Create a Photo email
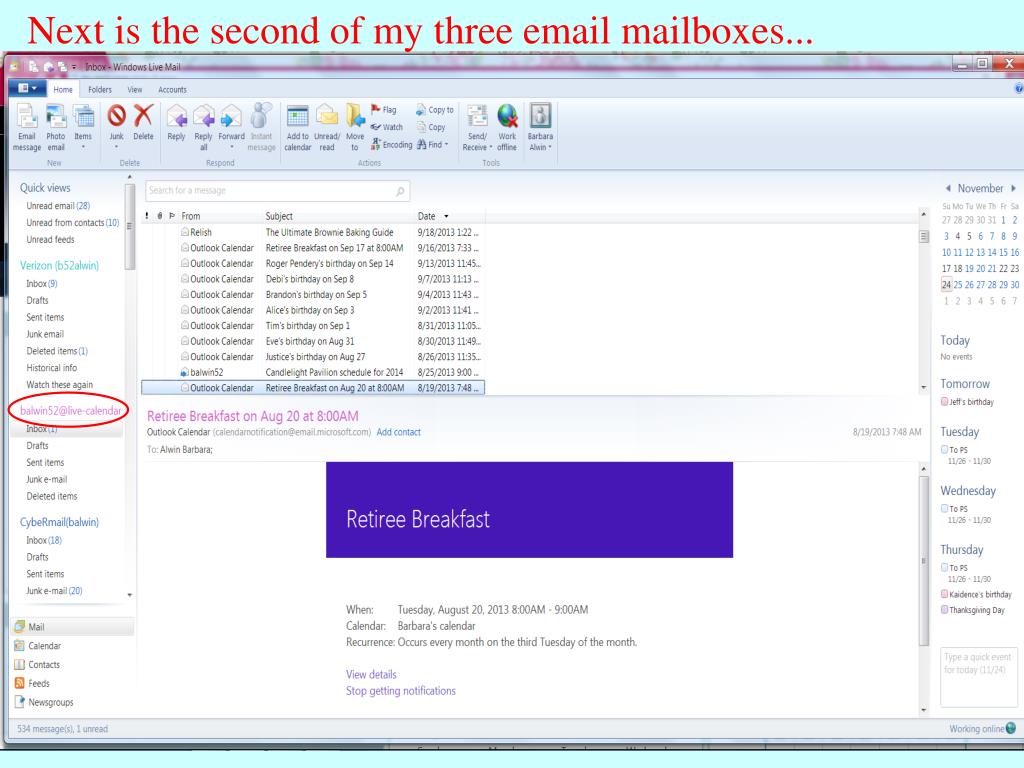Screen dimensions: 1024x768 tap(56, 127)
